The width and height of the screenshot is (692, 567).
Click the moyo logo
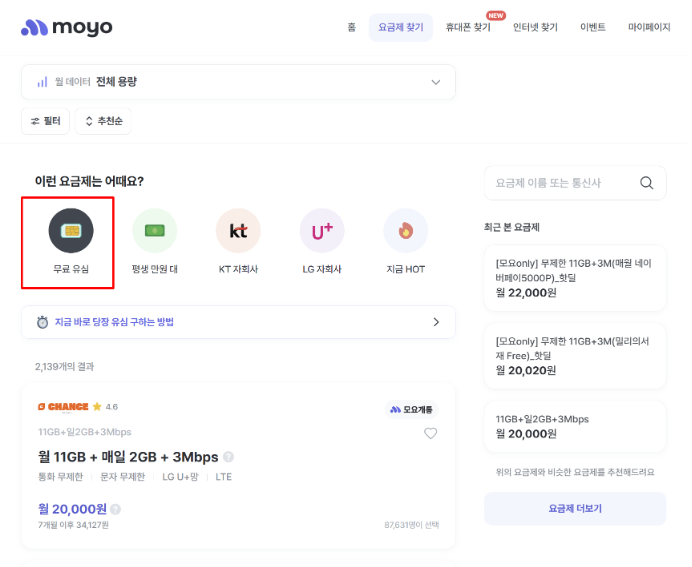point(67,27)
